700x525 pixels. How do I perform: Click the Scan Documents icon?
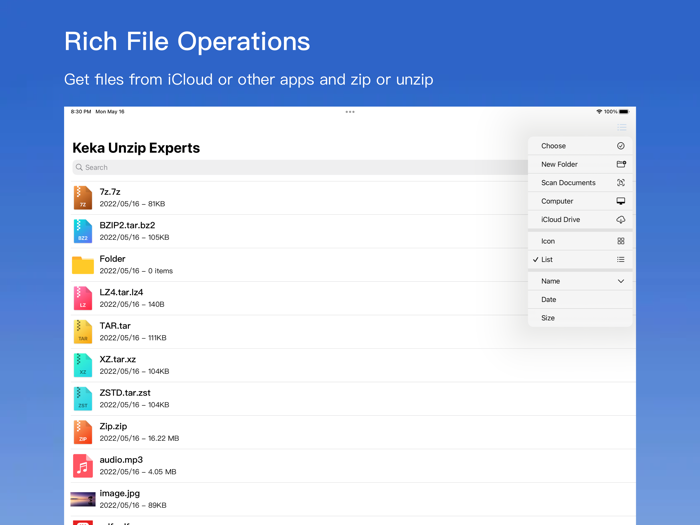pyautogui.click(x=620, y=183)
